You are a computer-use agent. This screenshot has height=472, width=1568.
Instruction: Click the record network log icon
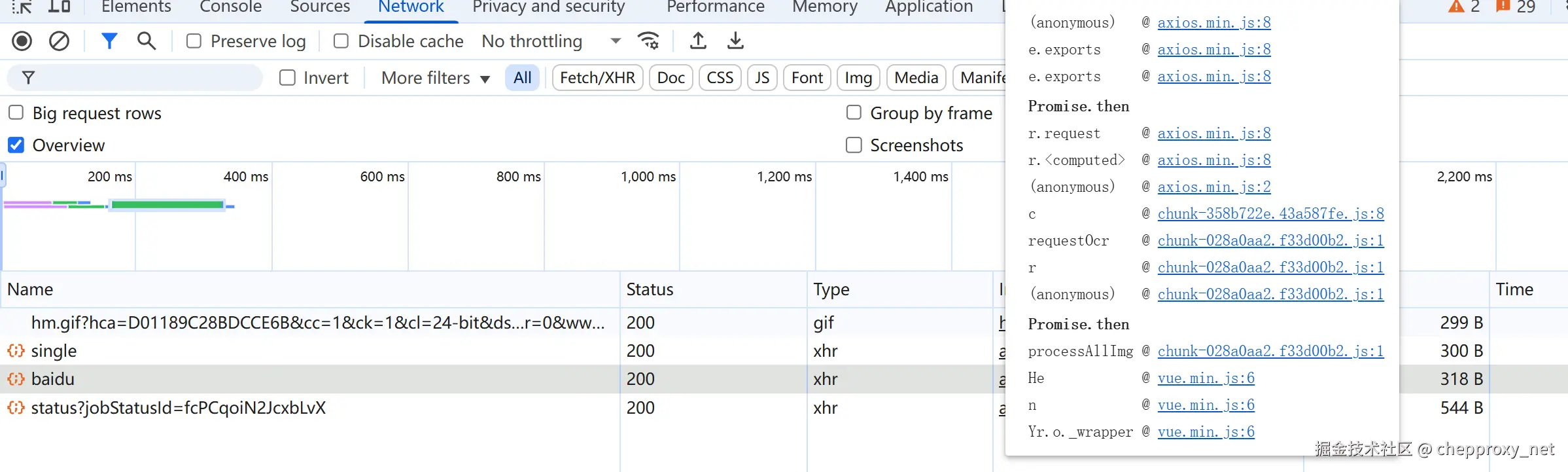pyautogui.click(x=22, y=41)
